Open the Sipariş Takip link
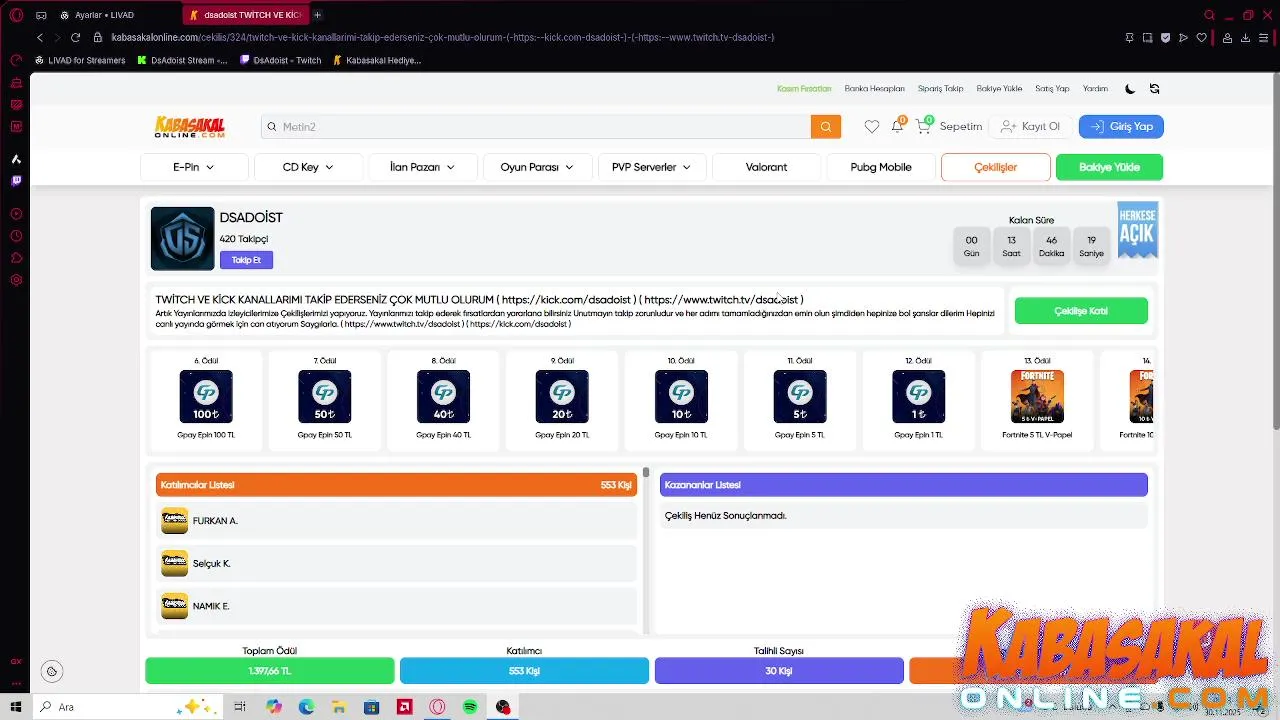Viewport: 1280px width, 720px height. point(941,89)
